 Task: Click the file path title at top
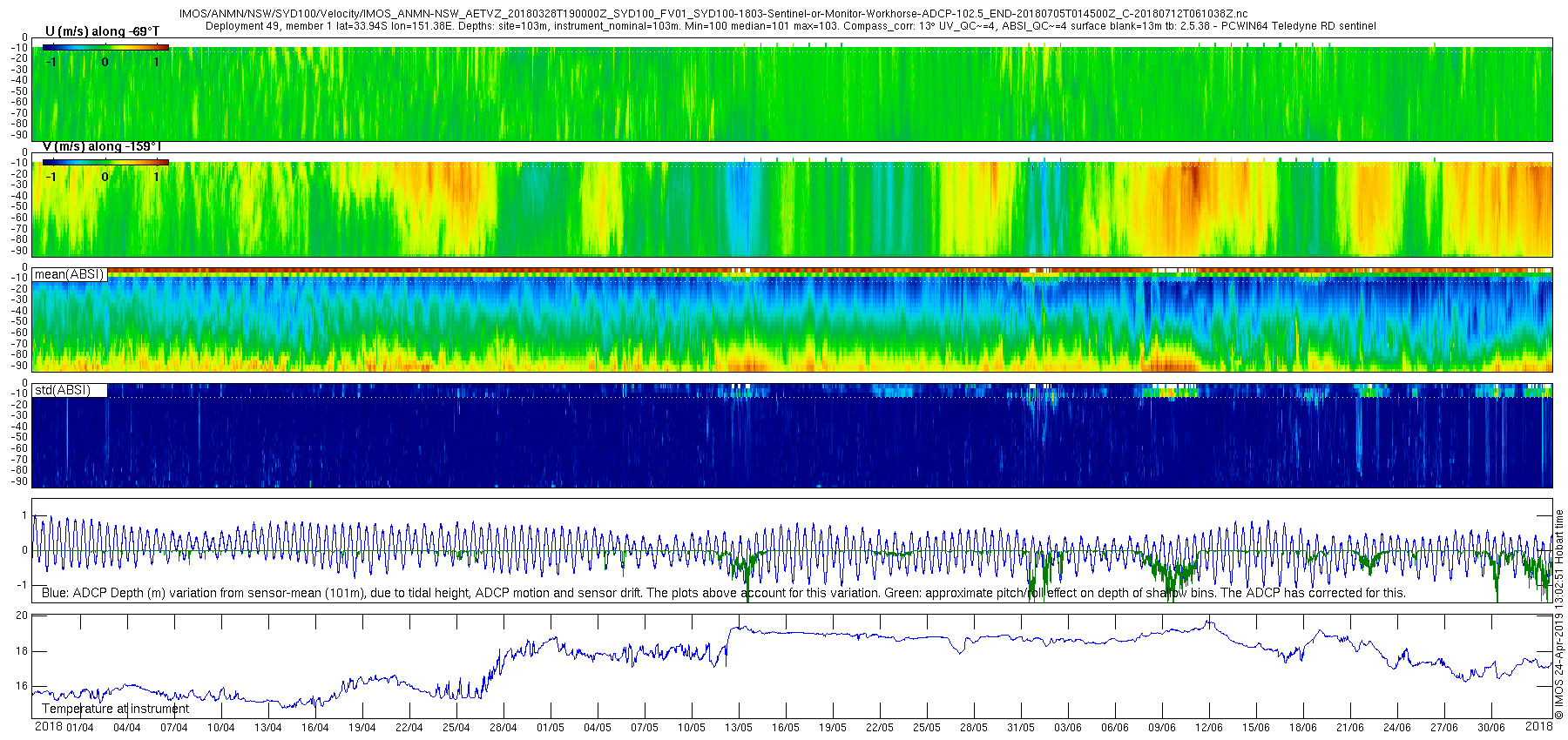(713, 14)
